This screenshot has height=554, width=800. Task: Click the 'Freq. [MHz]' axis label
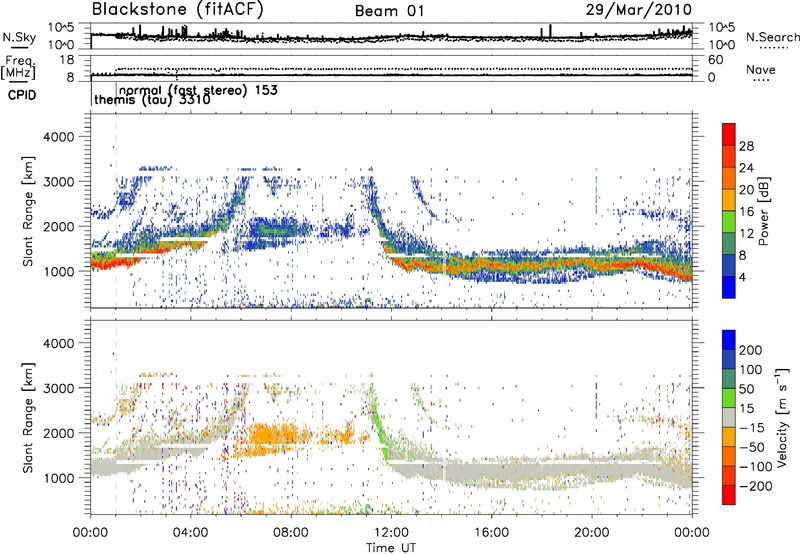18,68
